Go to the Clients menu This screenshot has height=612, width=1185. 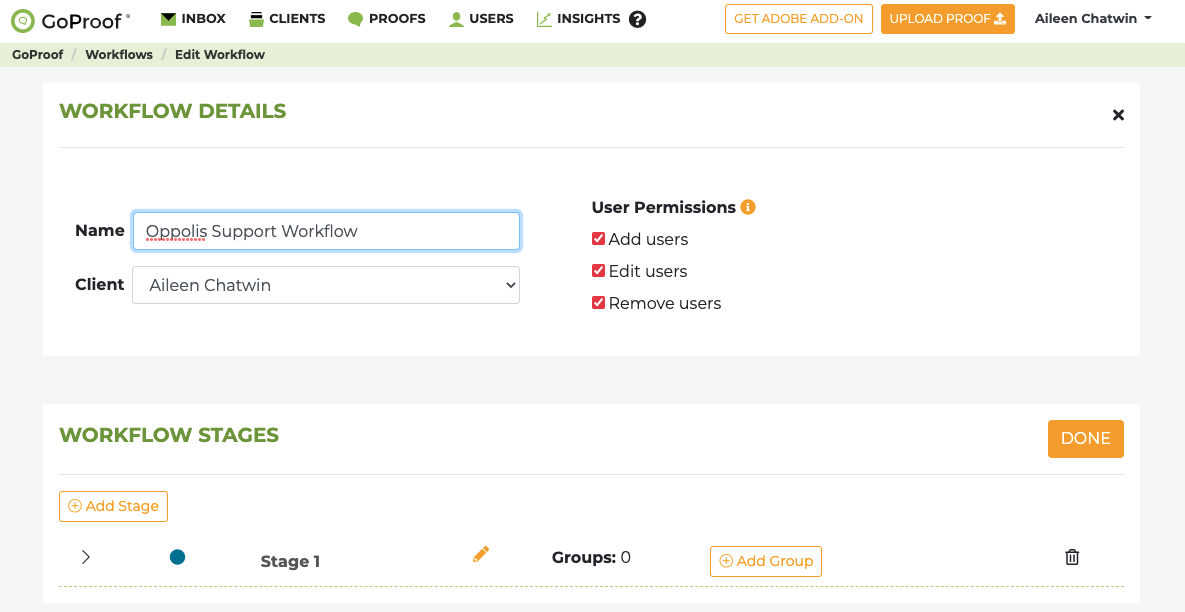point(287,19)
